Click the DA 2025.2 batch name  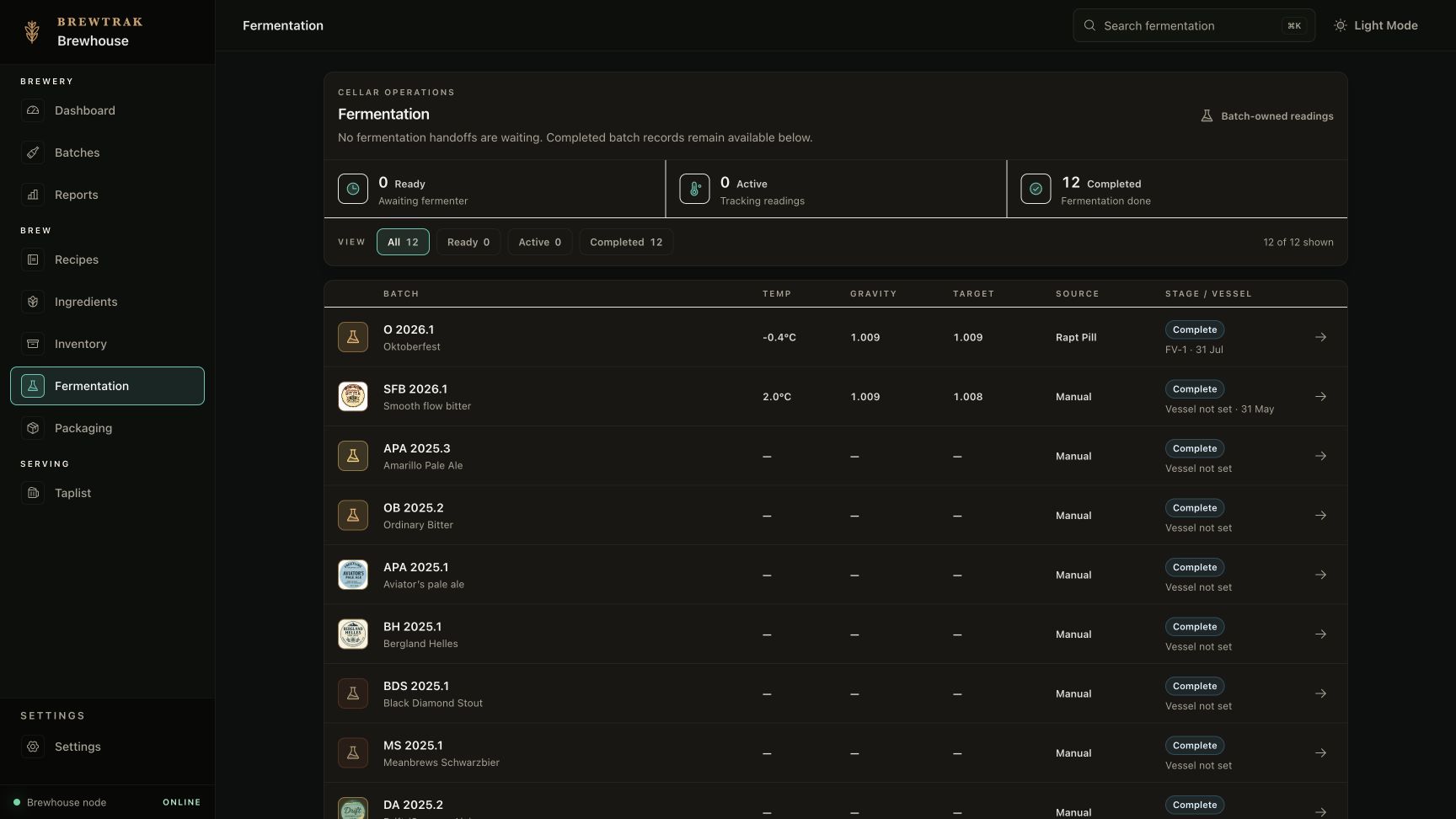(413, 805)
